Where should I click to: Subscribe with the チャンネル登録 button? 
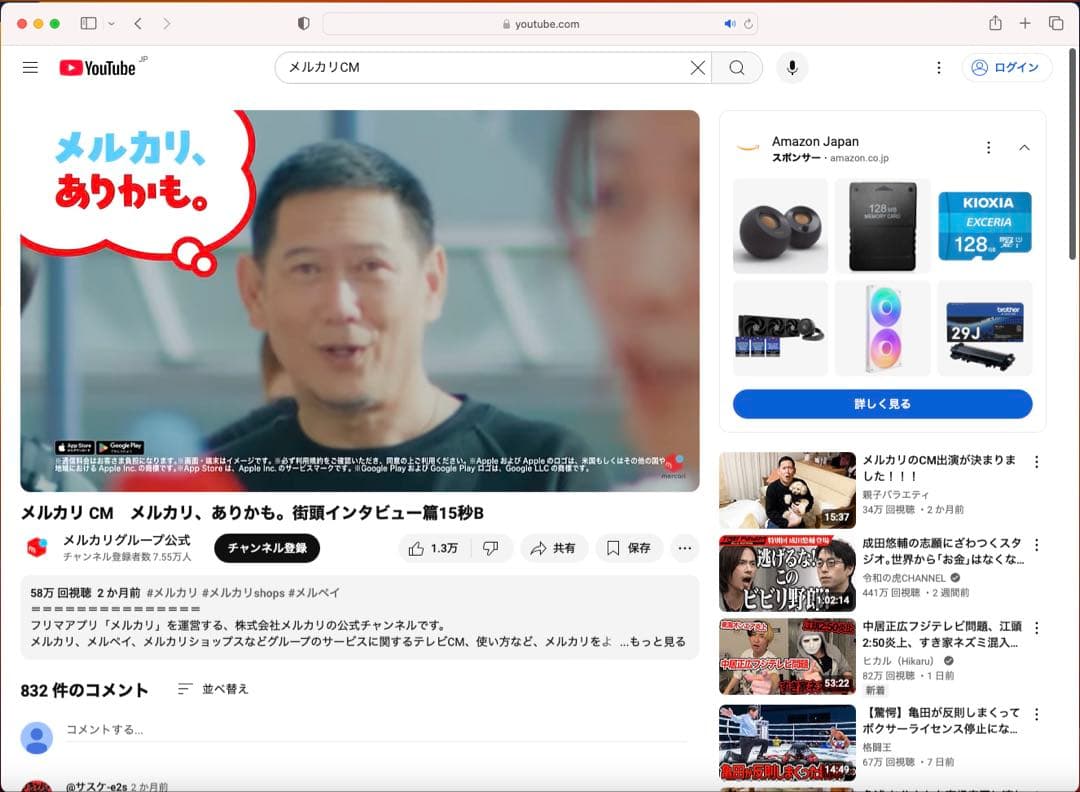[267, 548]
